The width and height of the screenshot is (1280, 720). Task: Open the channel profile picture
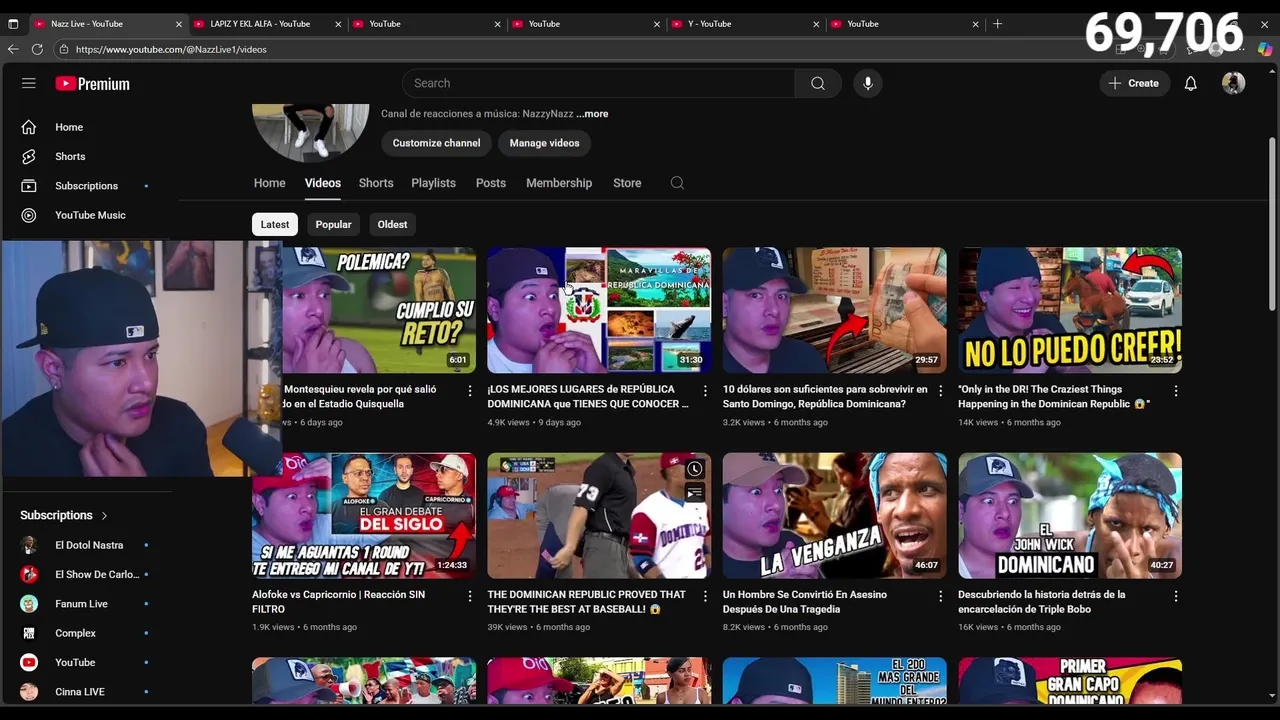(x=311, y=132)
